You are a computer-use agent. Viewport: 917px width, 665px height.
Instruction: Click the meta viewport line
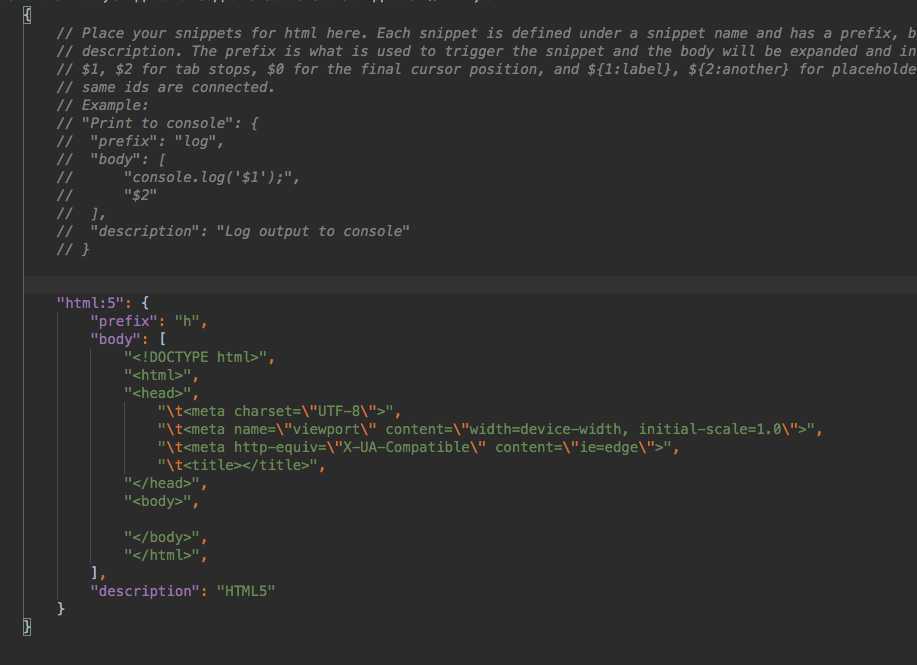490,429
